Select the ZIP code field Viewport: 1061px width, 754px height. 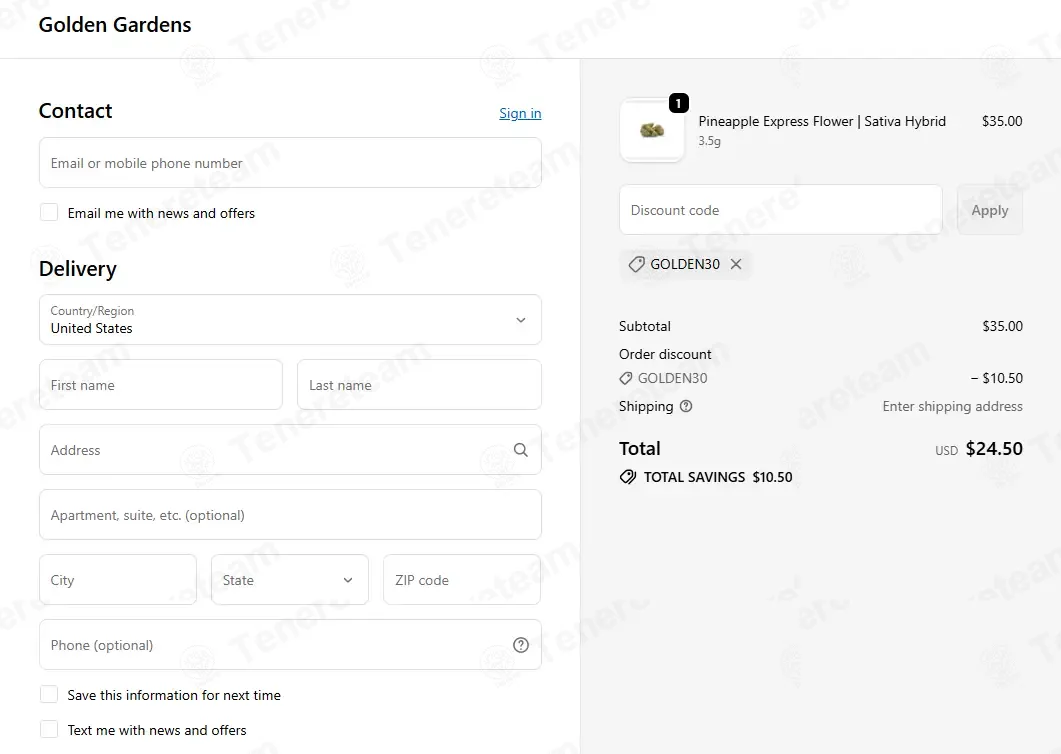pos(461,579)
